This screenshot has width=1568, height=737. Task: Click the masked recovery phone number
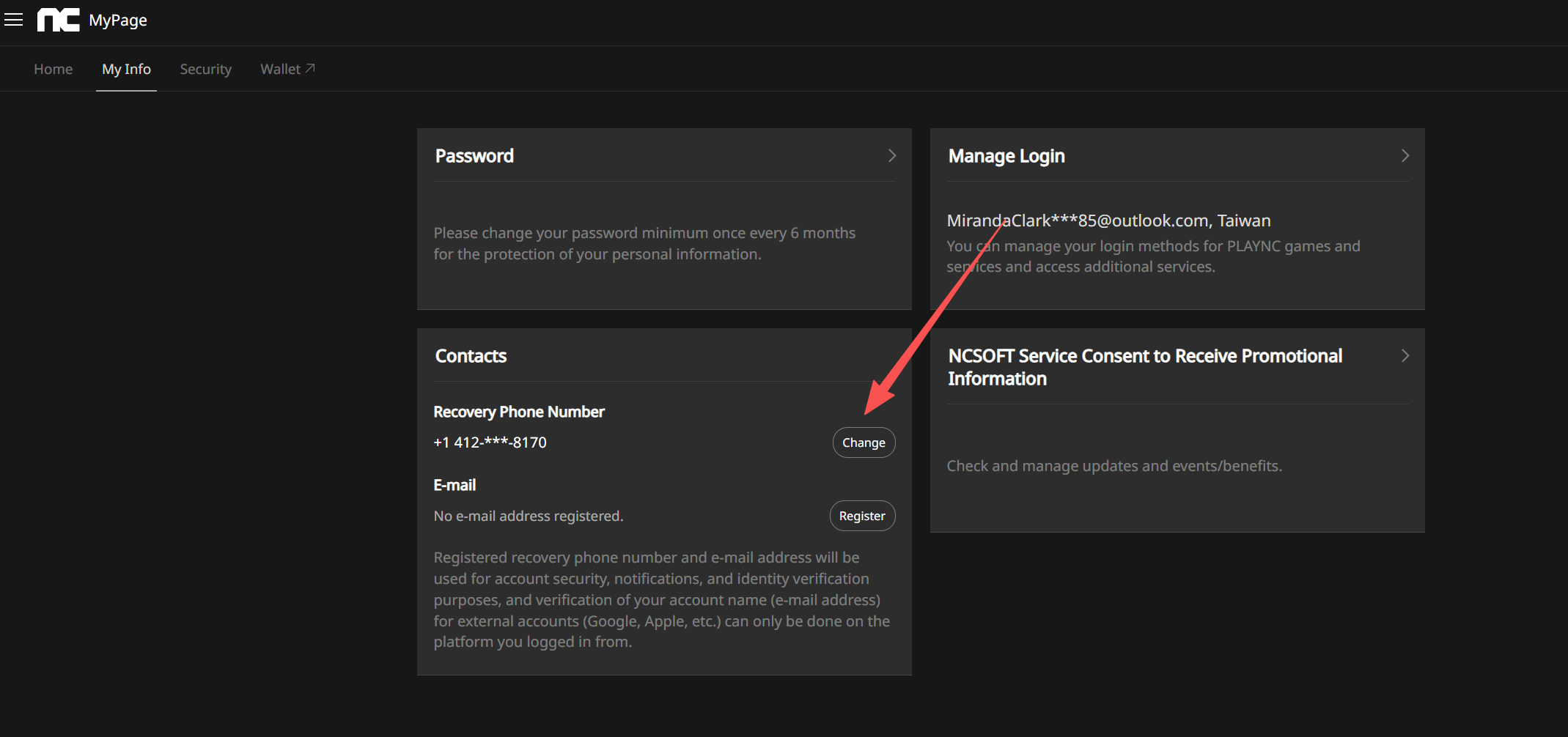tap(490, 442)
